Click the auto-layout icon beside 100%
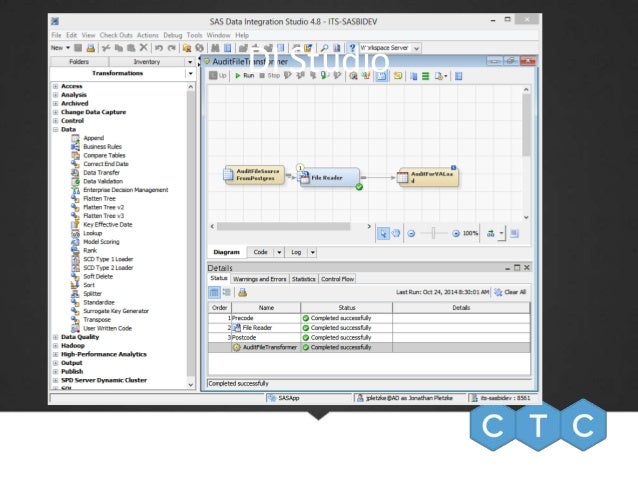 (x=490, y=234)
